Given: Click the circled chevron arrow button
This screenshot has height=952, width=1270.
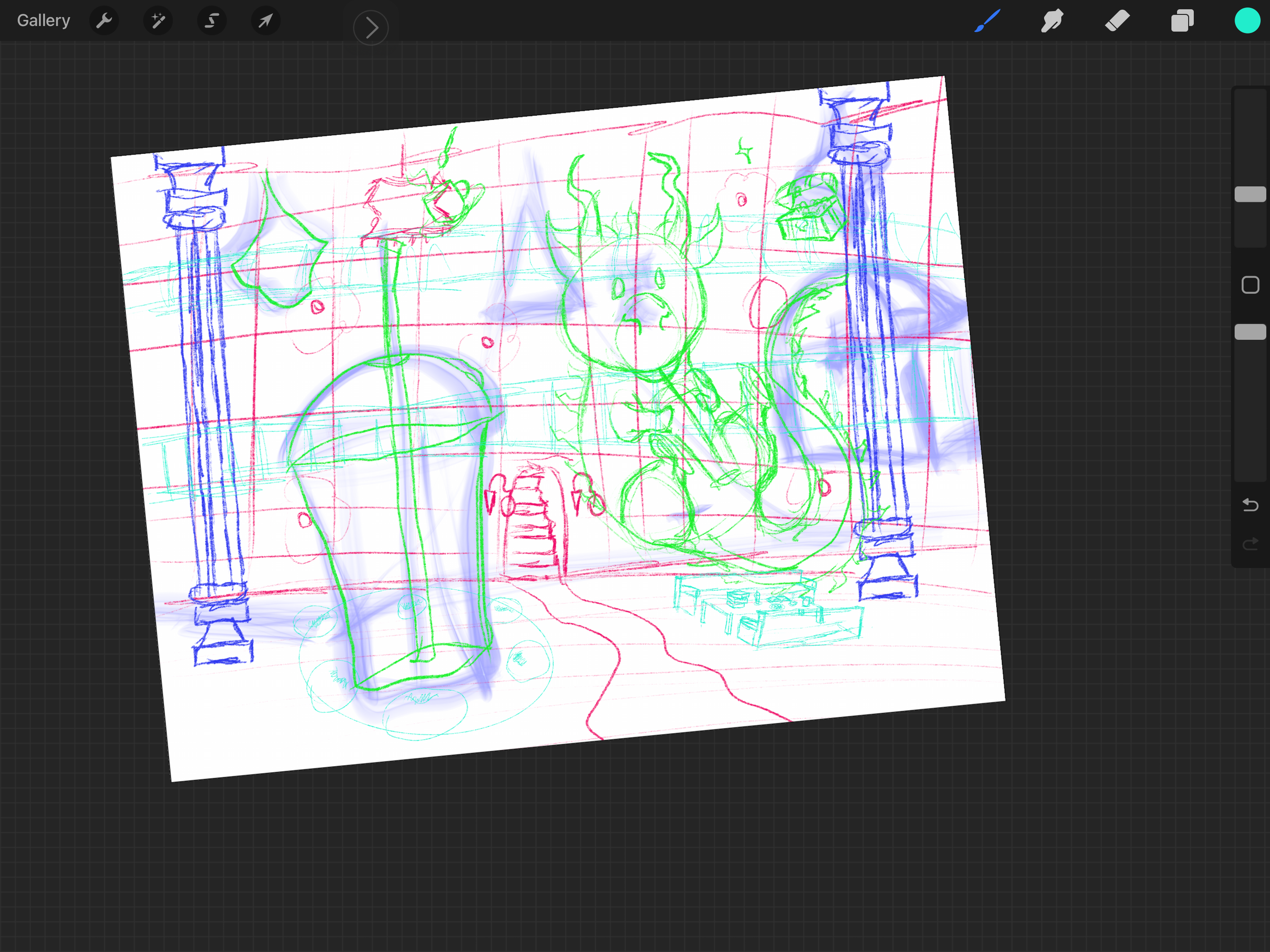Looking at the screenshot, I should tap(371, 27).
